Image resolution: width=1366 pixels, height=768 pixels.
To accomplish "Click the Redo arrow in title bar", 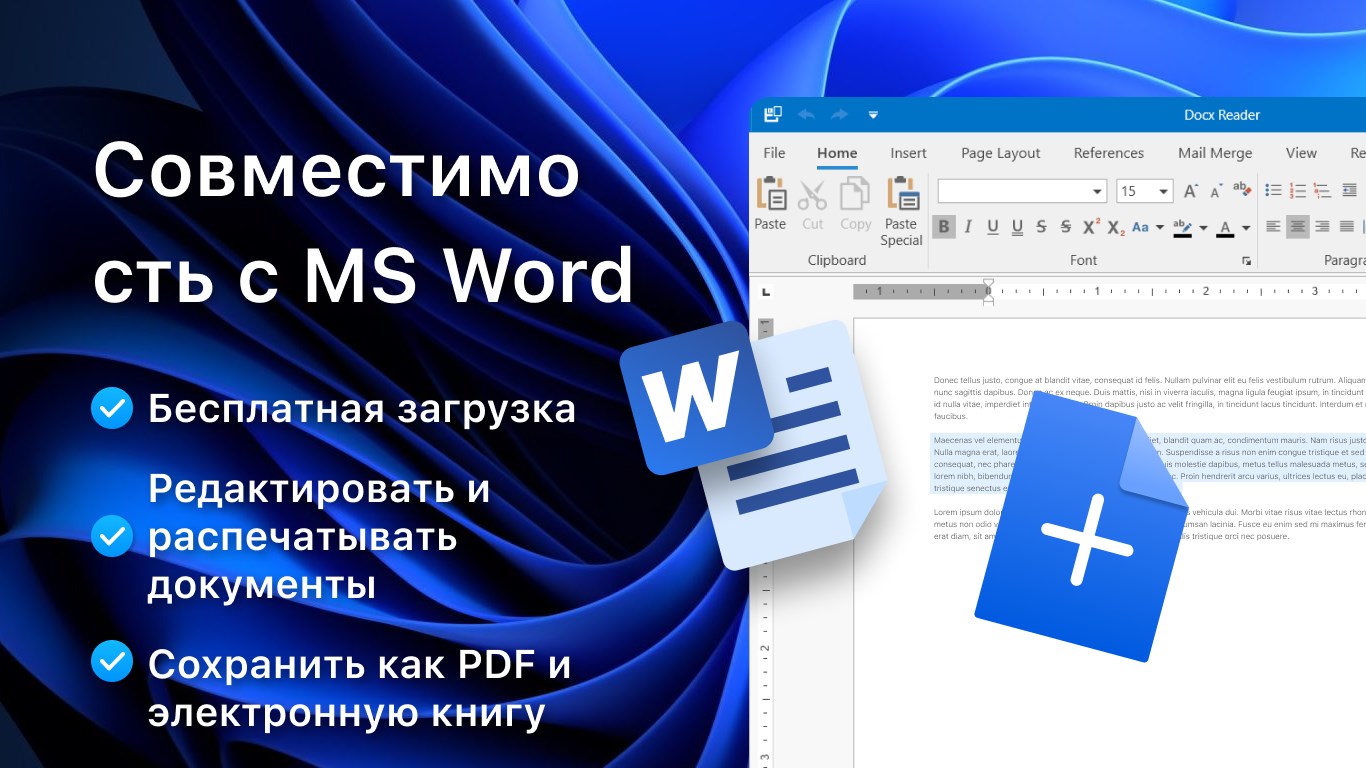I will (840, 115).
